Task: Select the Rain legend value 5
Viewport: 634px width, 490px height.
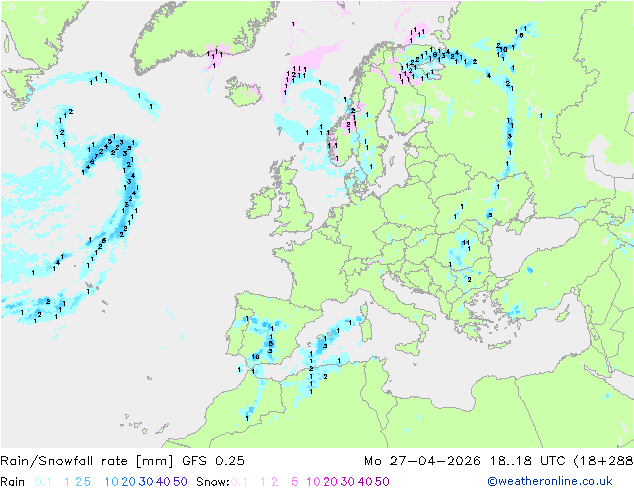Action: pyautogui.click(x=87, y=482)
